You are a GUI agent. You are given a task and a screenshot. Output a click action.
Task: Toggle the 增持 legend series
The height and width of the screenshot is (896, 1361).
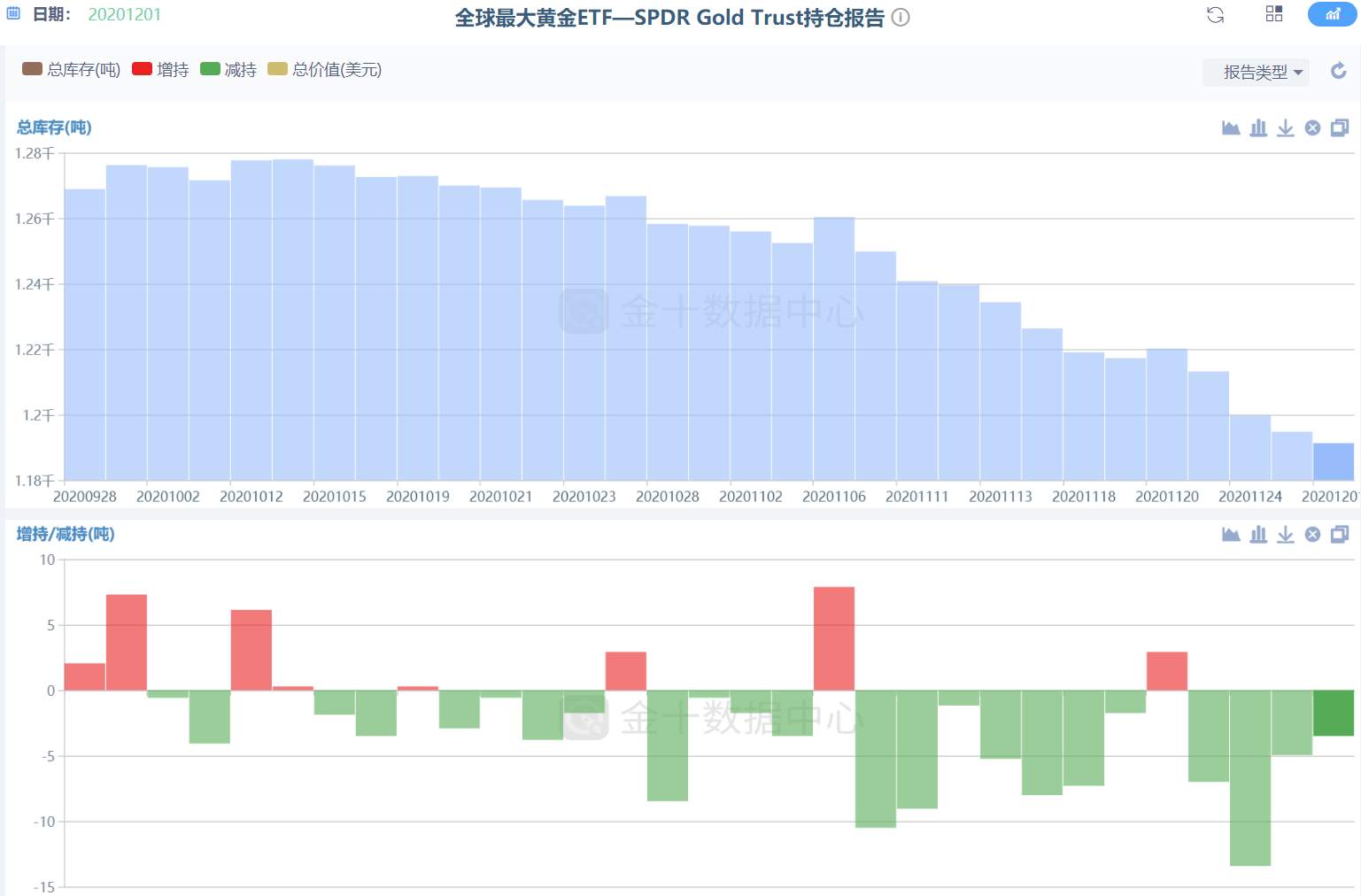point(160,69)
